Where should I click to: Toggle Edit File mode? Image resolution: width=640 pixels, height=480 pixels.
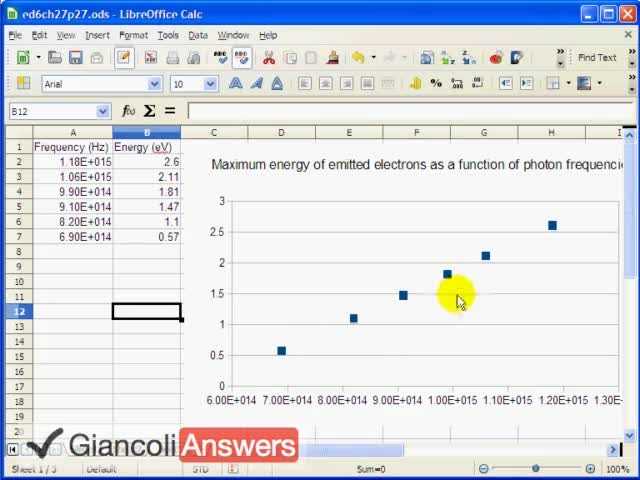click(124, 58)
